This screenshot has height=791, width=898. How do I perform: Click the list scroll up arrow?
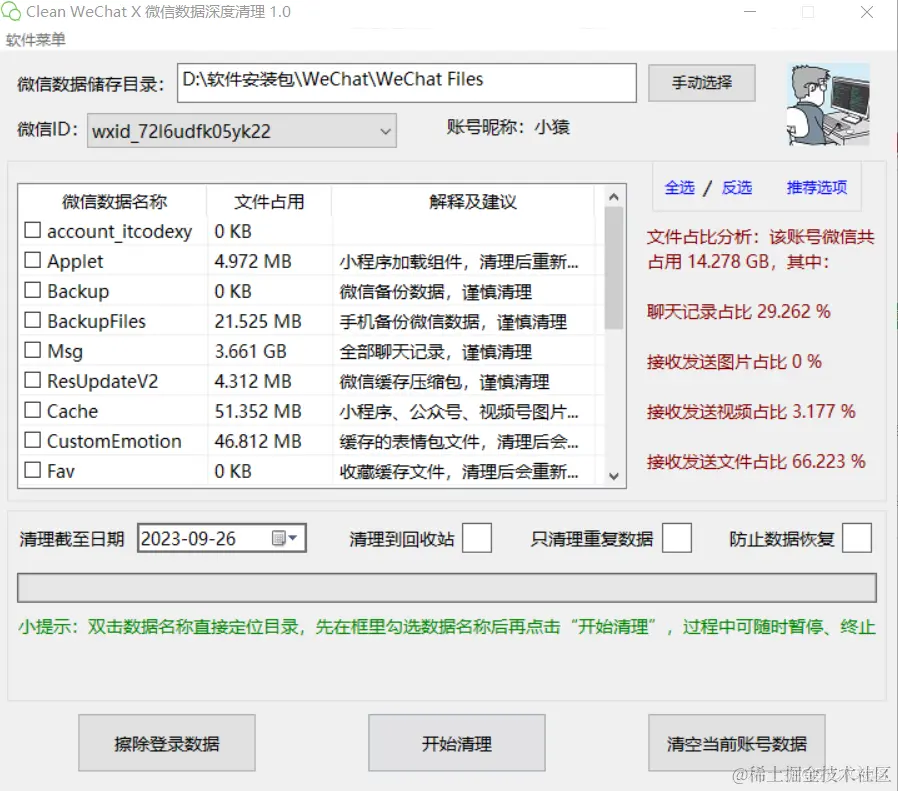pyautogui.click(x=614, y=196)
